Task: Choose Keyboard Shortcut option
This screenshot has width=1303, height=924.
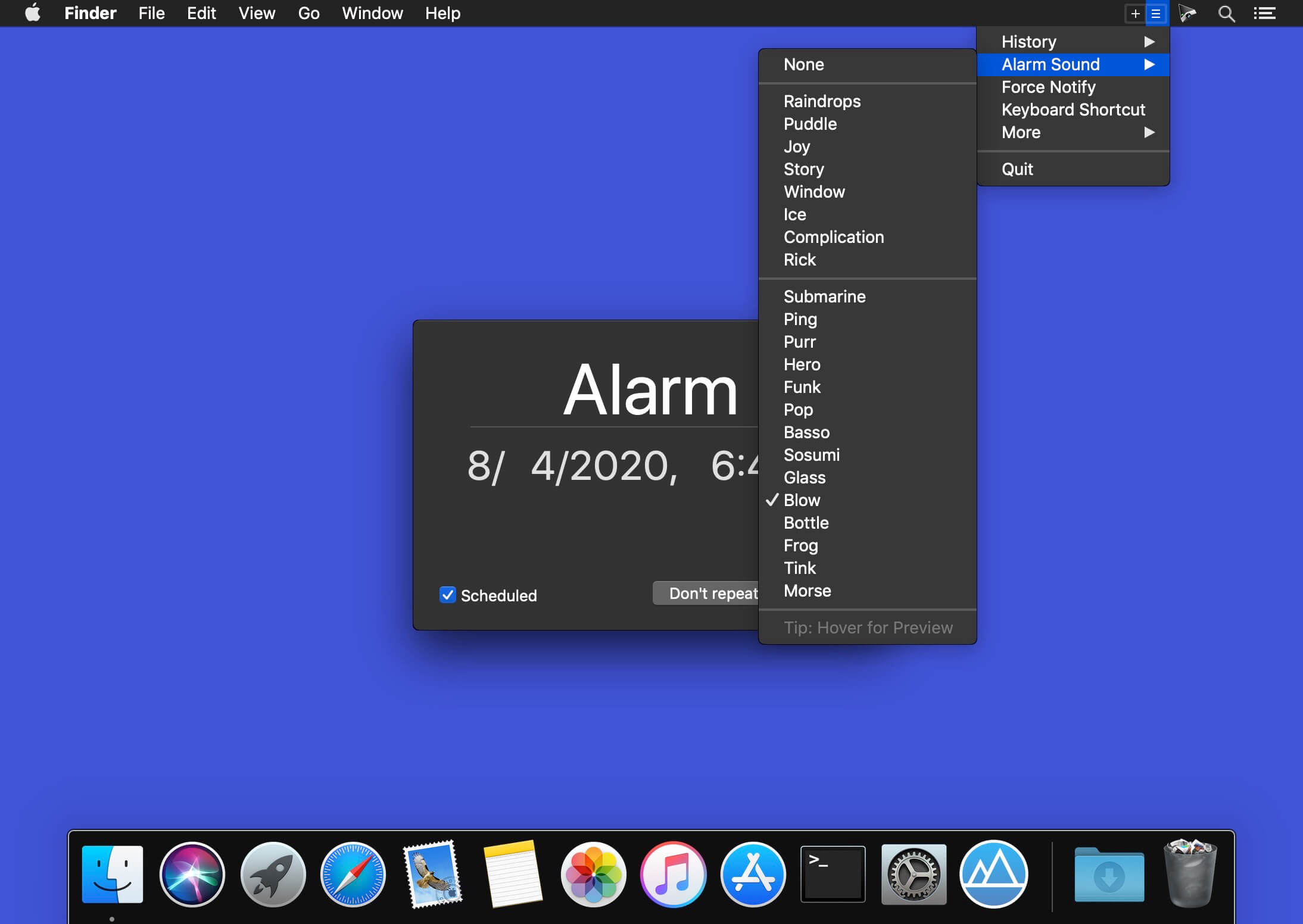Action: pos(1074,110)
